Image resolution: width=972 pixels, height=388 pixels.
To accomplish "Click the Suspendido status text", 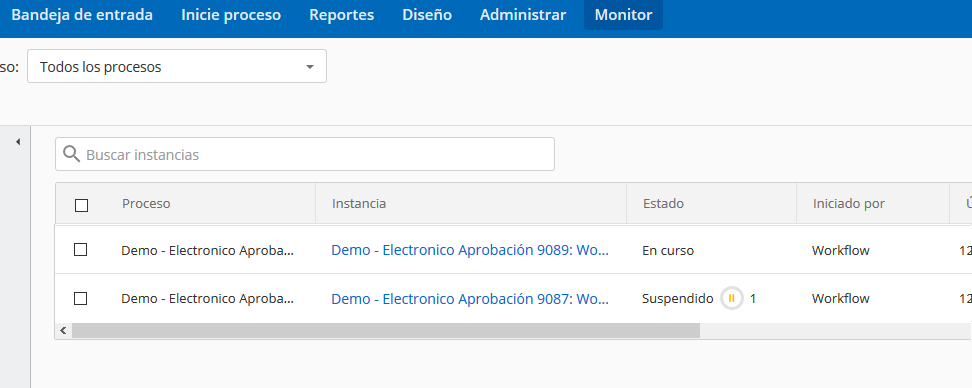I will click(x=678, y=299).
